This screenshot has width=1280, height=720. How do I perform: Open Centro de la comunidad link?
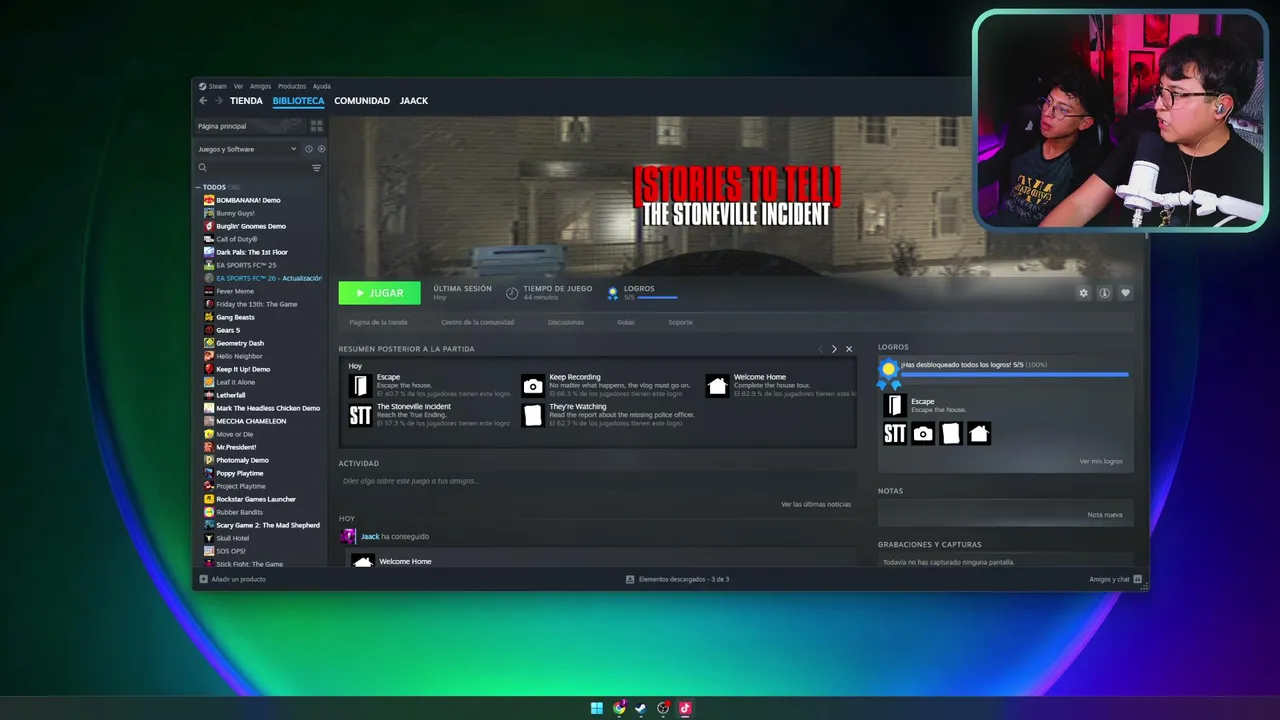[x=477, y=322]
